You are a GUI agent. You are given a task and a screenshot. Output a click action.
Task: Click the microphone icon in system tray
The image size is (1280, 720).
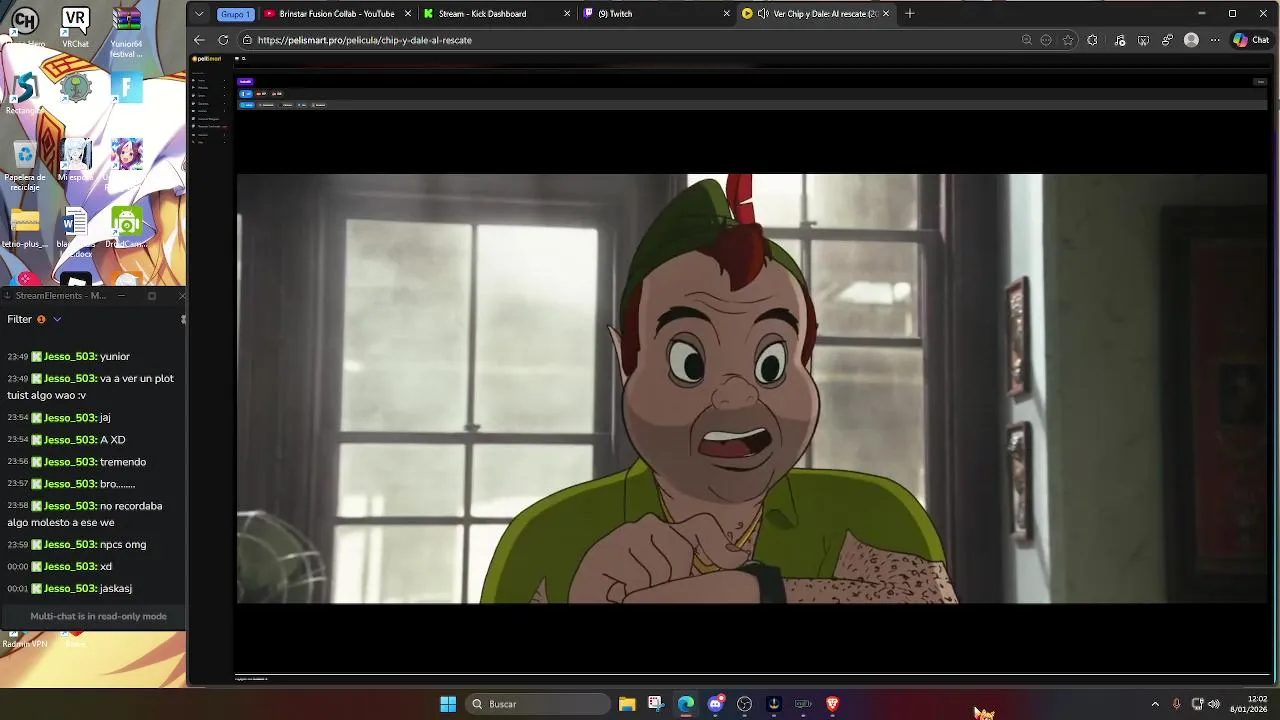coord(1176,704)
